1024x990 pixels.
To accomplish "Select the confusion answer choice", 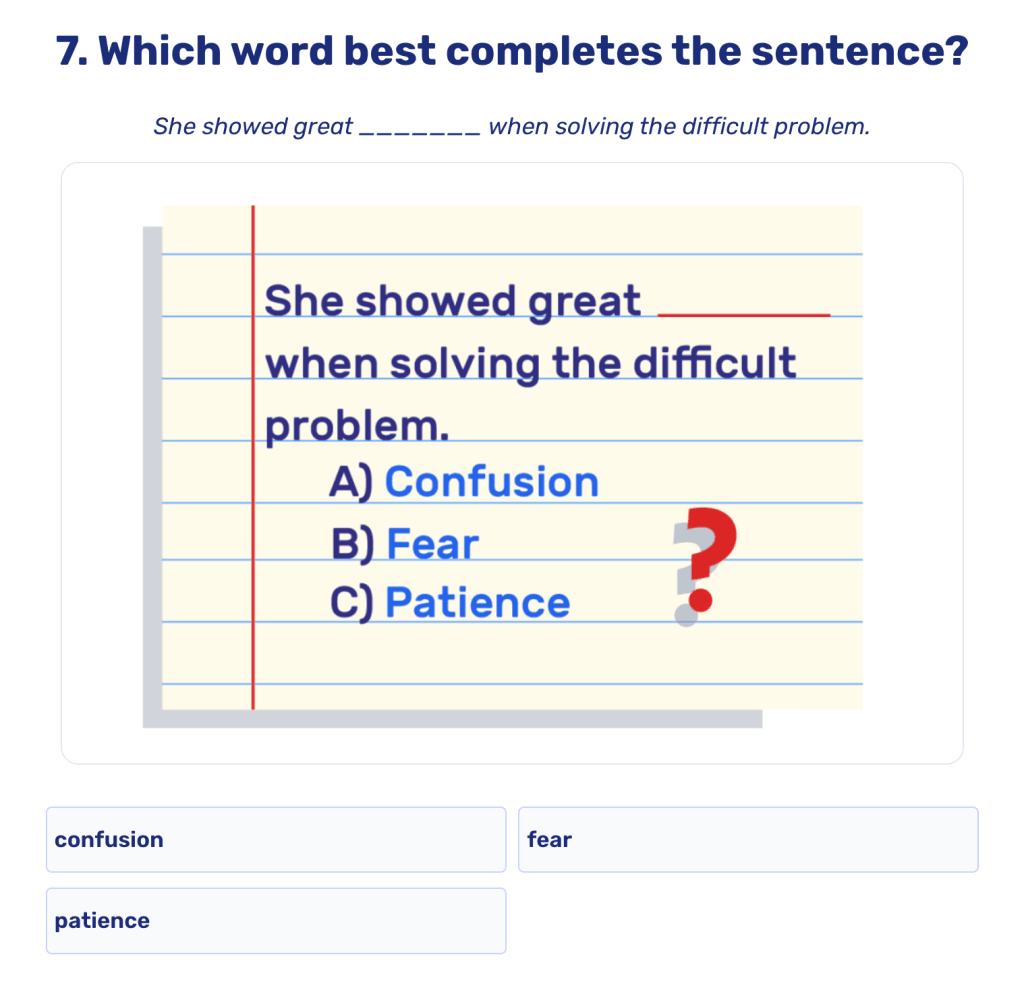I will coord(275,840).
